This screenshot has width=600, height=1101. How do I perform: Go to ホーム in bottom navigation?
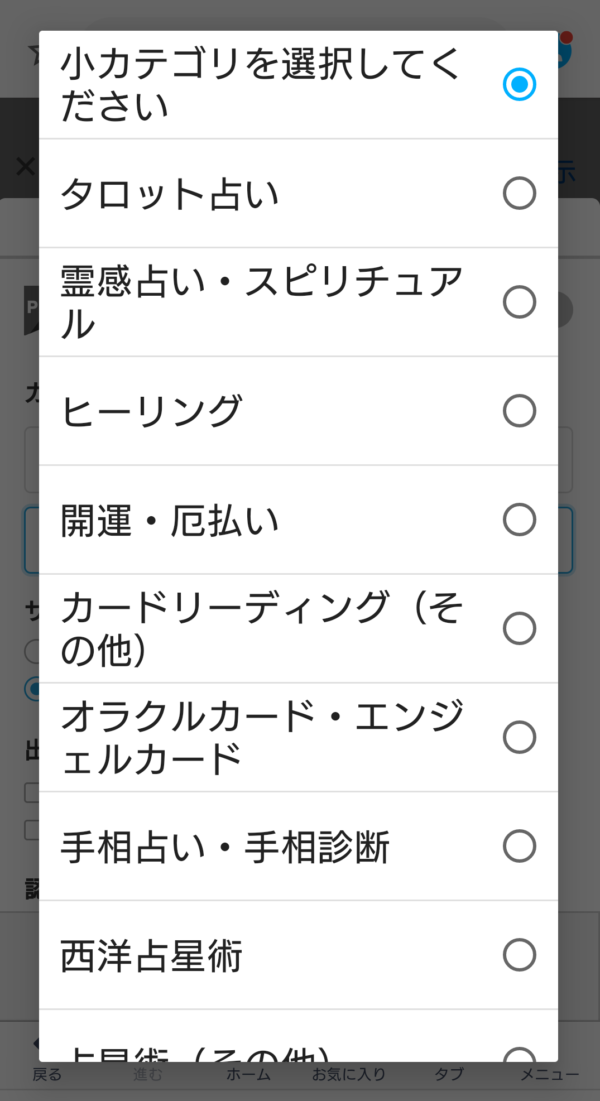[248, 1075]
